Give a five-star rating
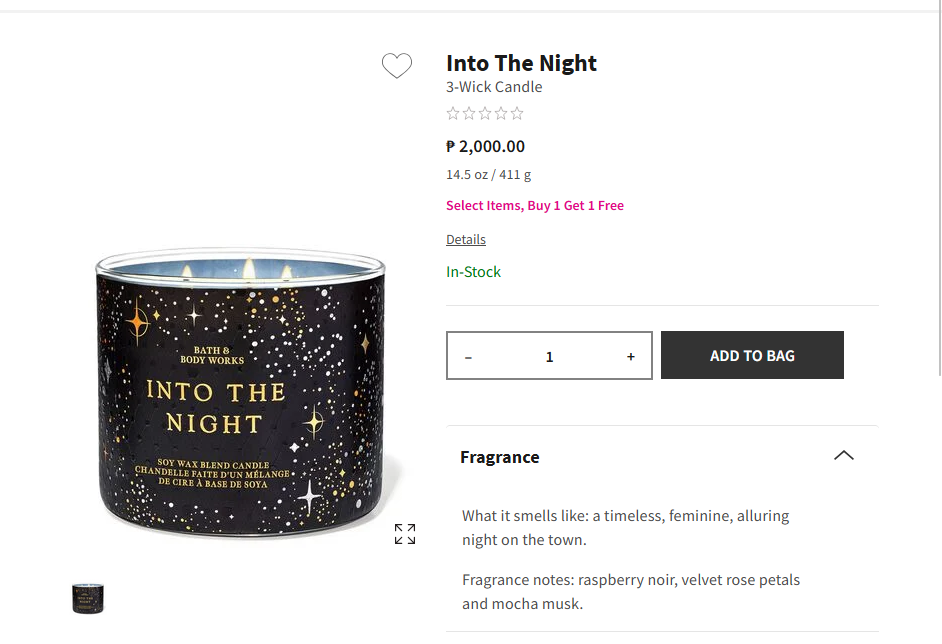Screen dimensions: 942x644 coord(517,114)
